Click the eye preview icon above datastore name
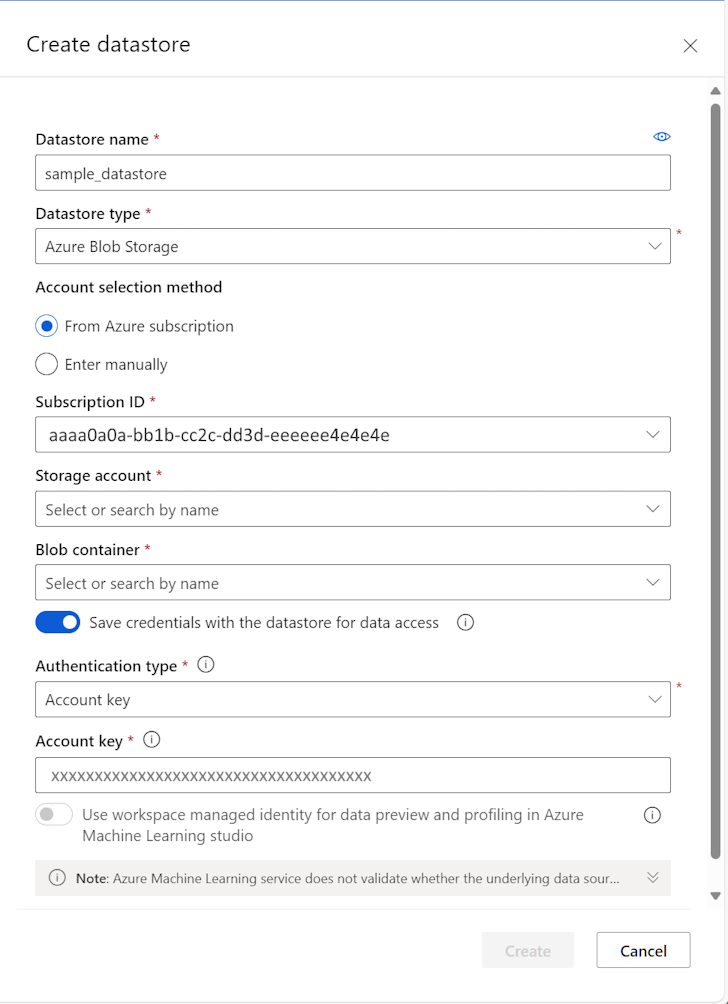This screenshot has height=1004, width=728. click(661, 137)
